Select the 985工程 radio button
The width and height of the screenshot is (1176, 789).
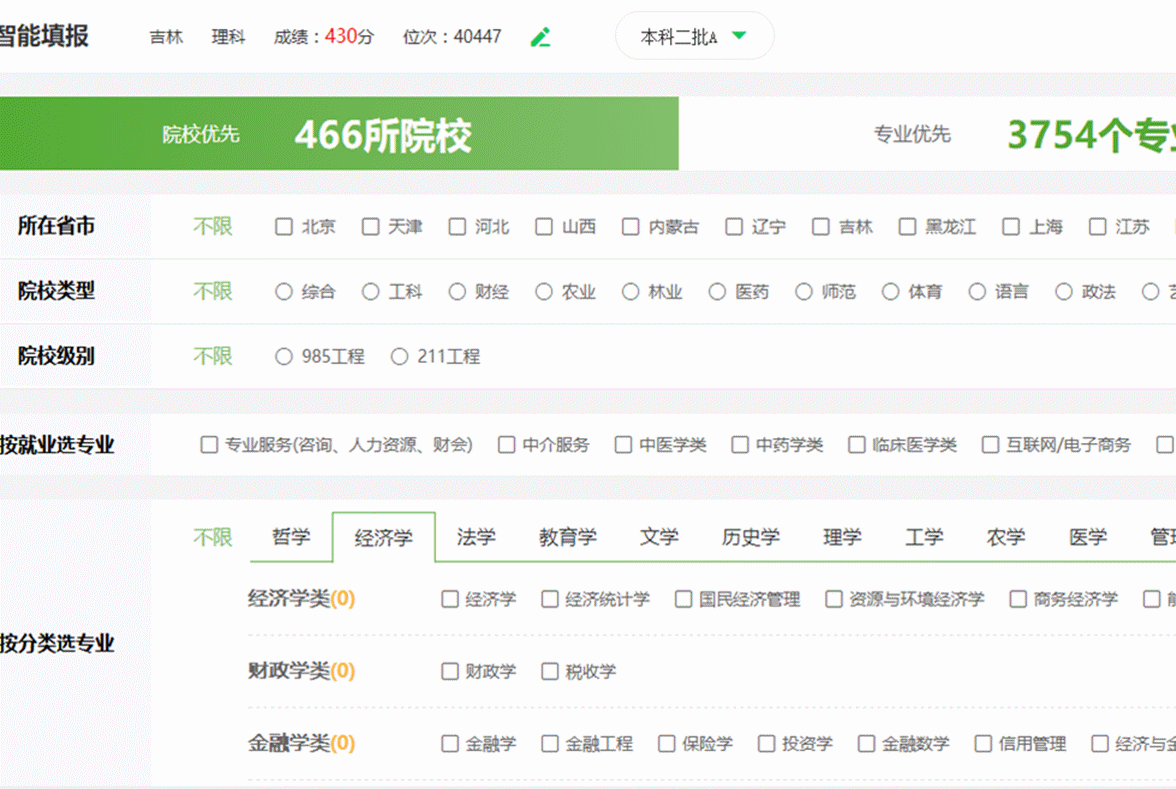click(284, 357)
